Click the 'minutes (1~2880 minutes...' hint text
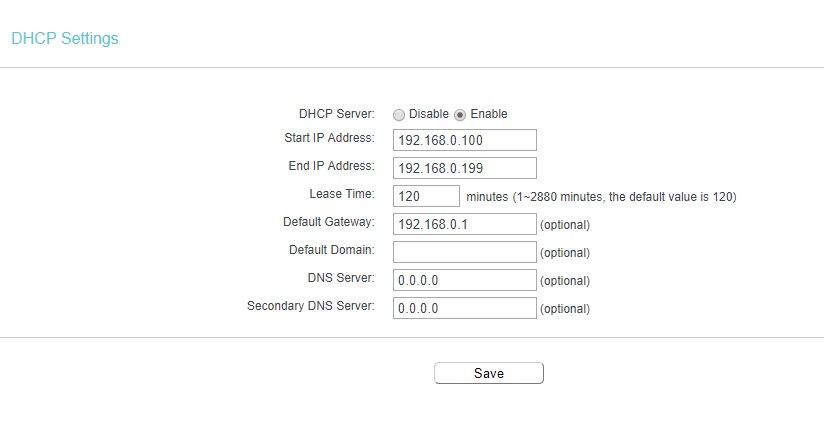The height and width of the screenshot is (444, 824). [x=601, y=197]
